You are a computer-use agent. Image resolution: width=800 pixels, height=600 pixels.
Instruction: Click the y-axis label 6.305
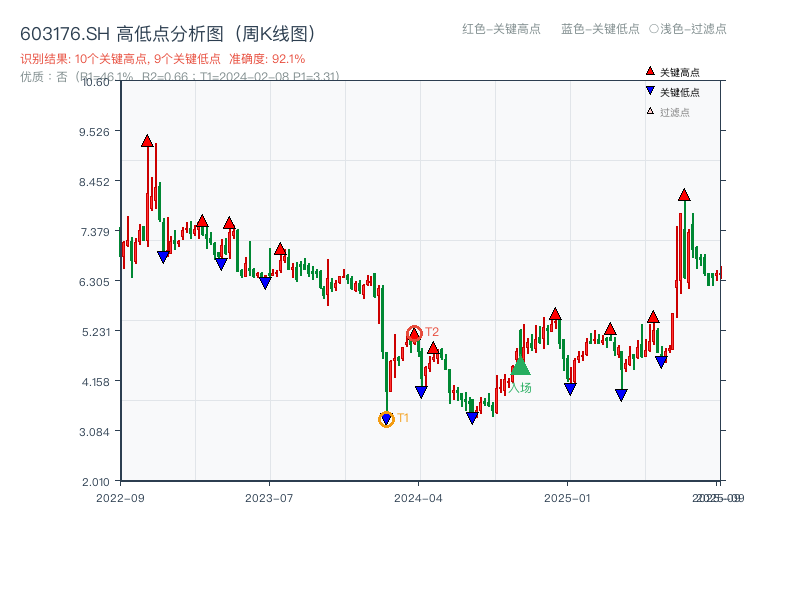94,282
